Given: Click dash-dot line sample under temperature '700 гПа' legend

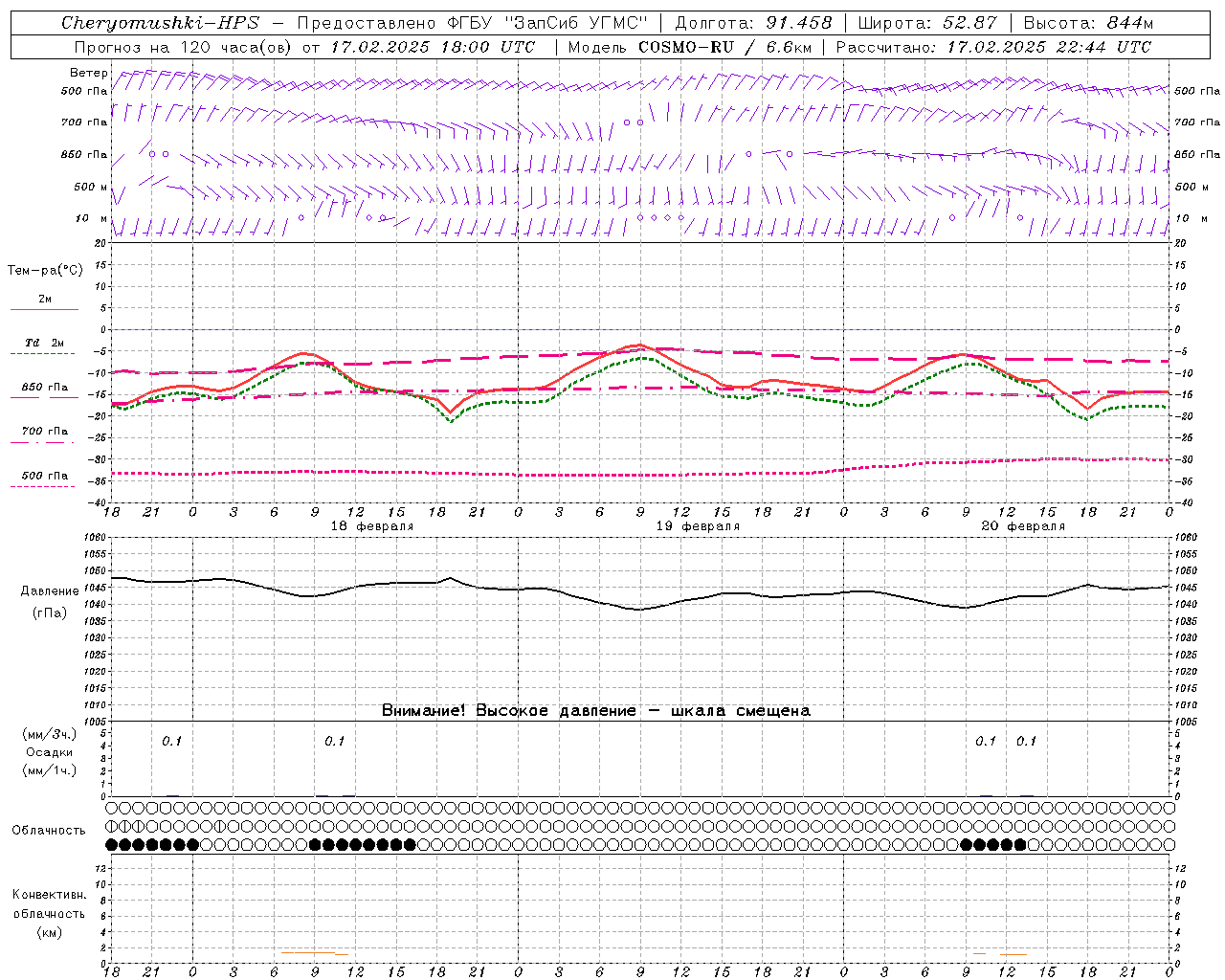Looking at the screenshot, I should point(42,442).
